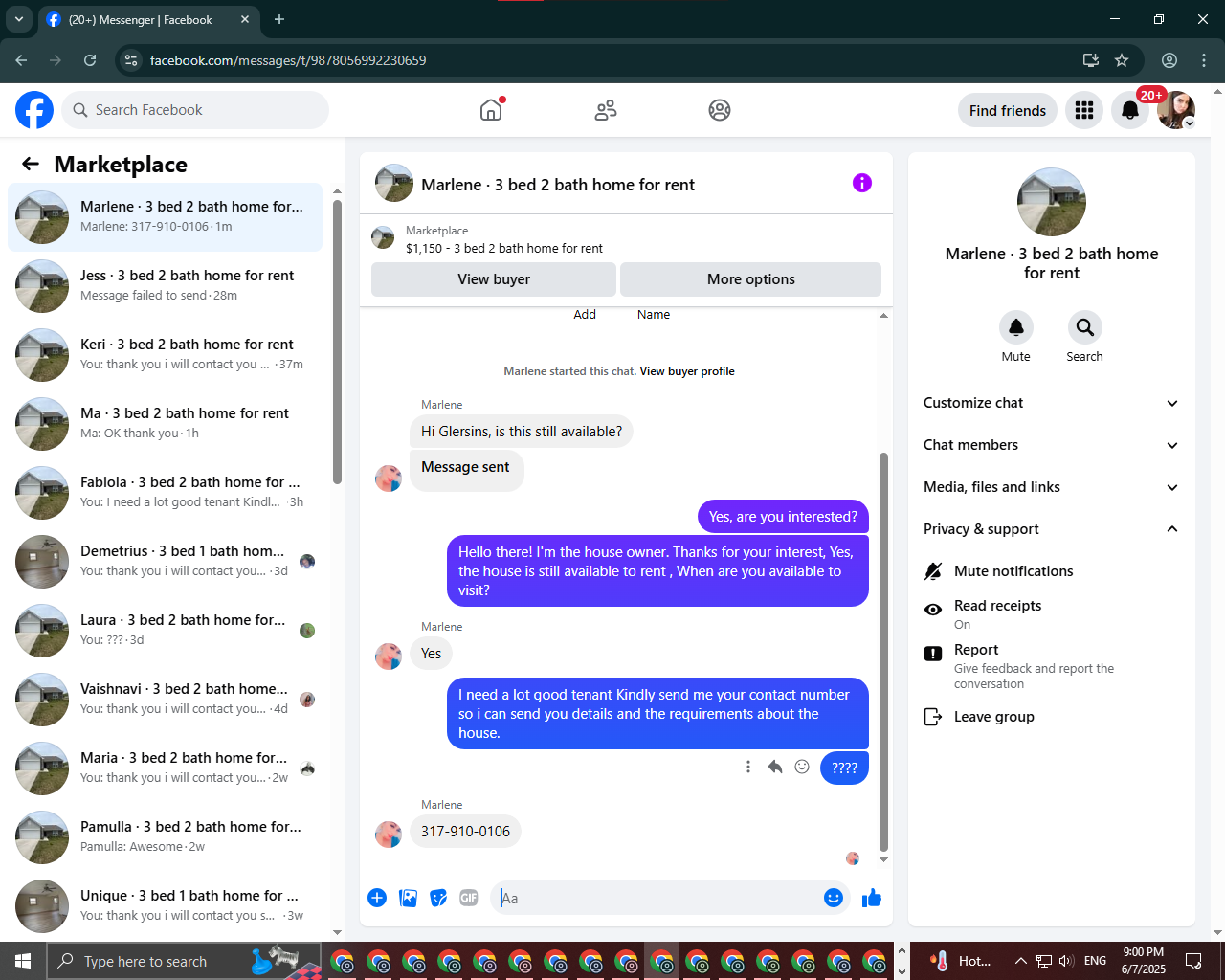Image resolution: width=1225 pixels, height=980 pixels.
Task: Click the More options button
Action: (751, 279)
